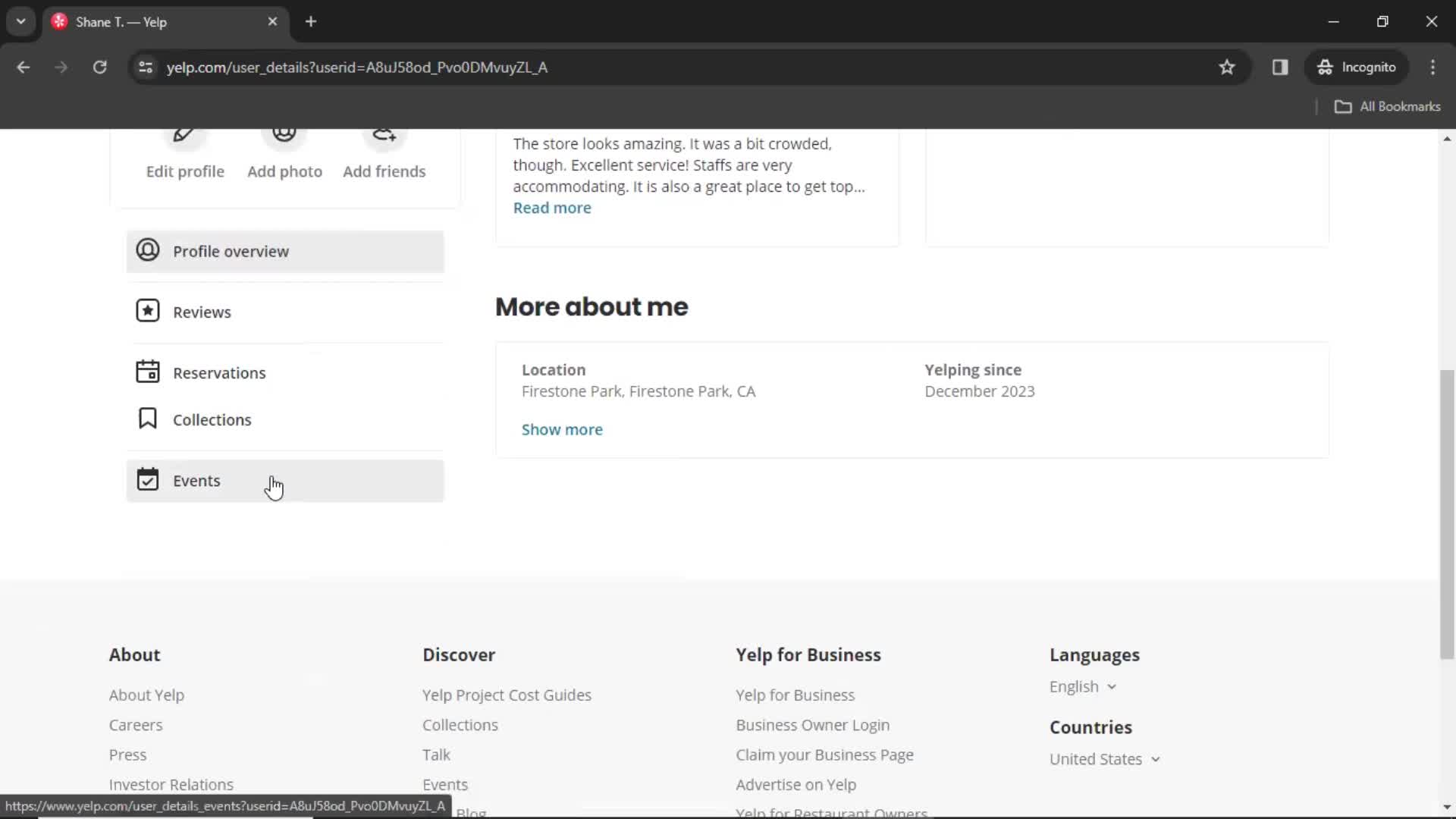The image size is (1456, 819).
Task: Open the Yelp for Business footer link
Action: click(x=795, y=695)
